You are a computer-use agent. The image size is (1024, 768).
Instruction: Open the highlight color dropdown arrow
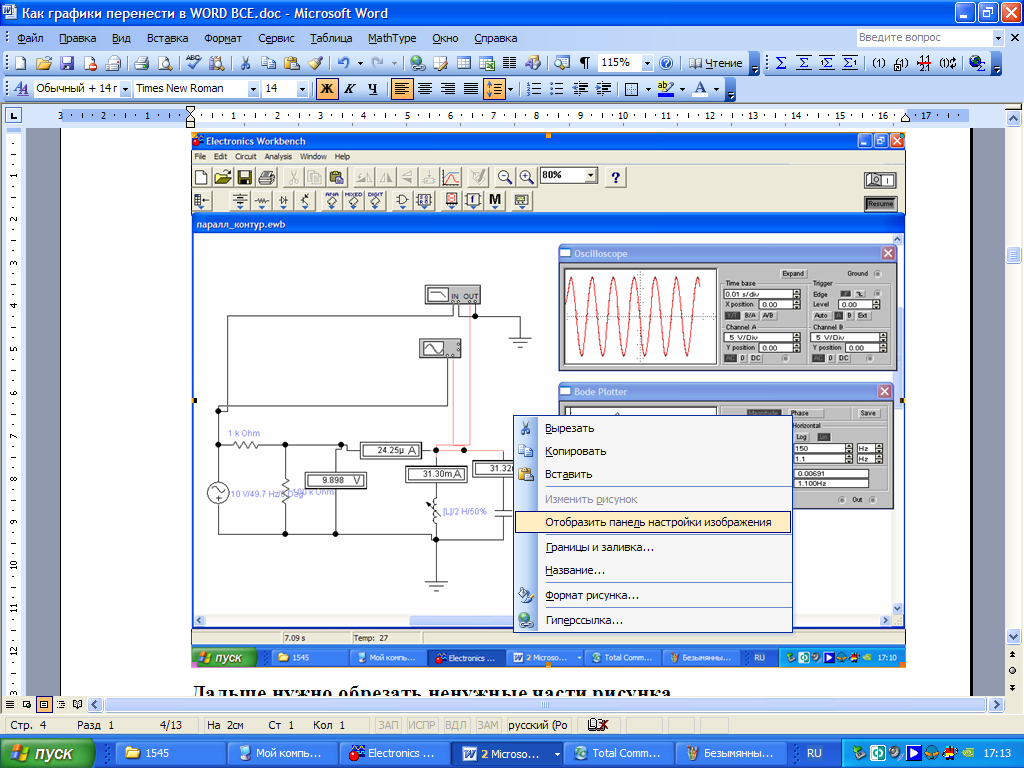tap(682, 89)
